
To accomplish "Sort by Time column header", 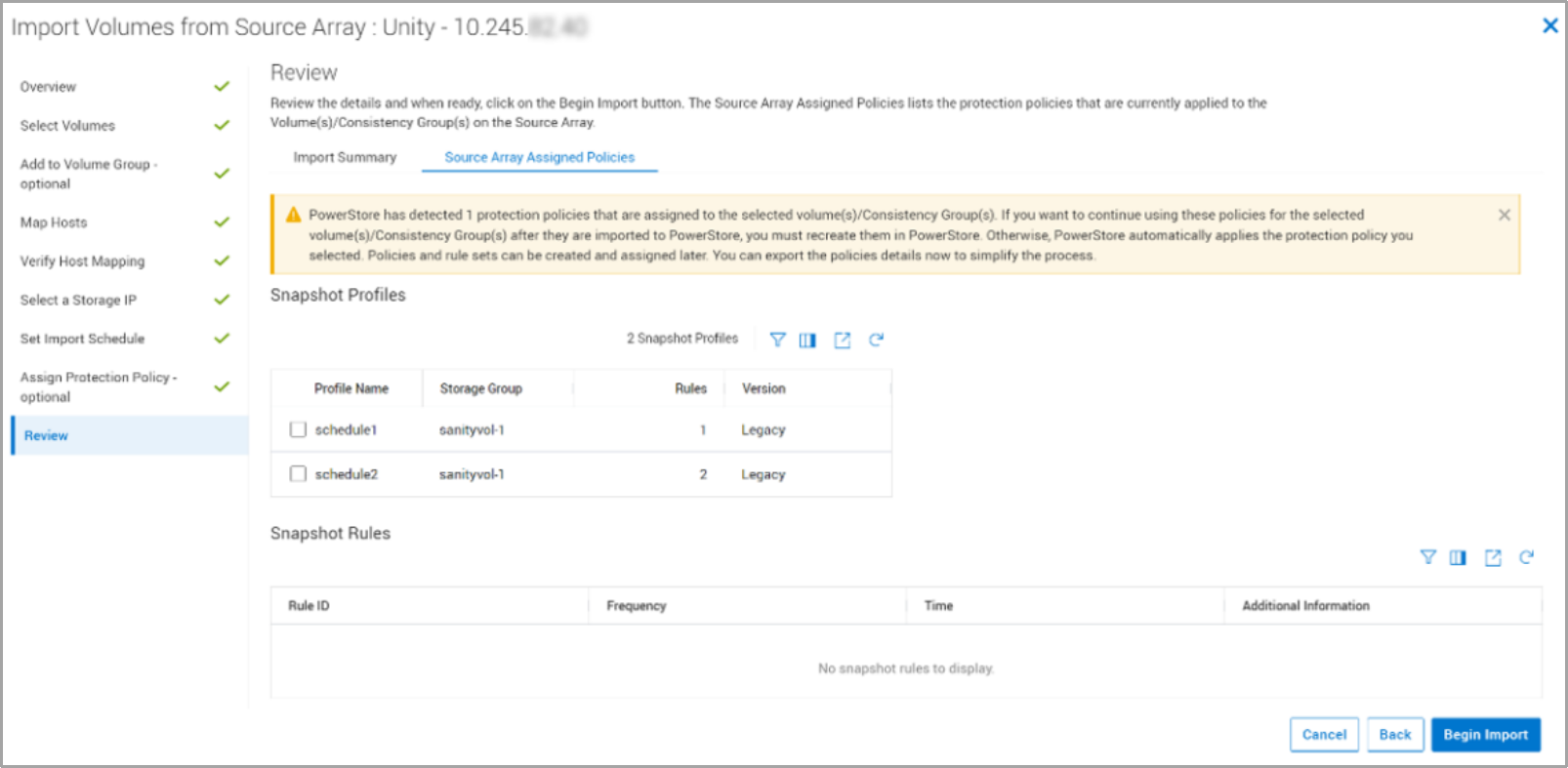I will (x=938, y=606).
